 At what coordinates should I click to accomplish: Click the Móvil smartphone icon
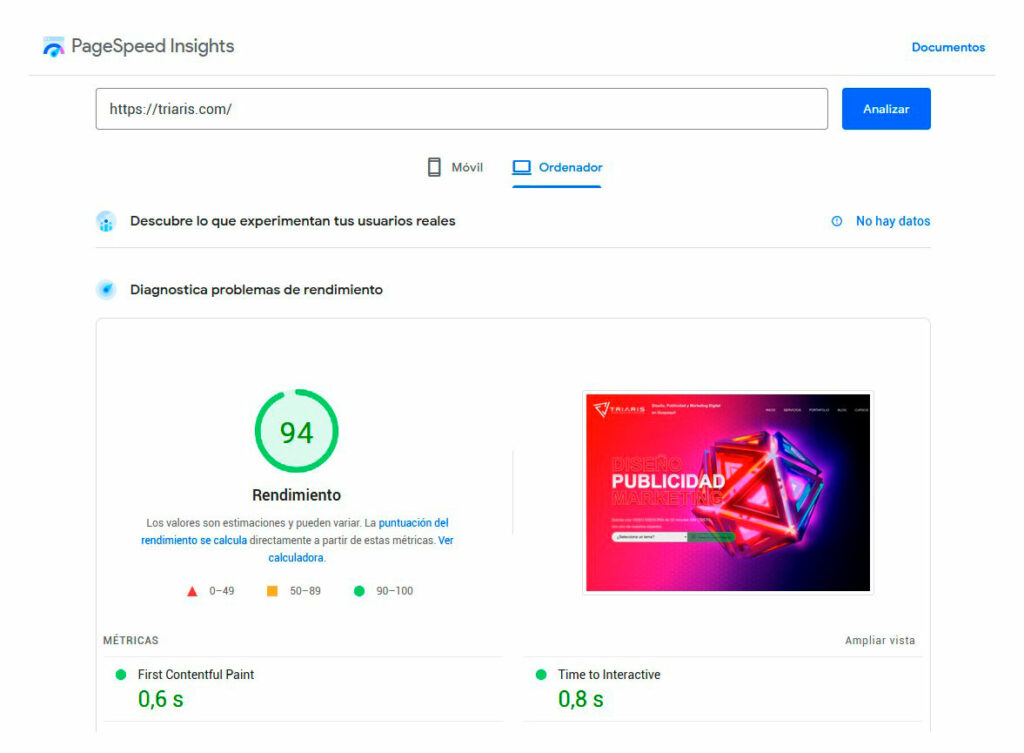click(x=434, y=166)
